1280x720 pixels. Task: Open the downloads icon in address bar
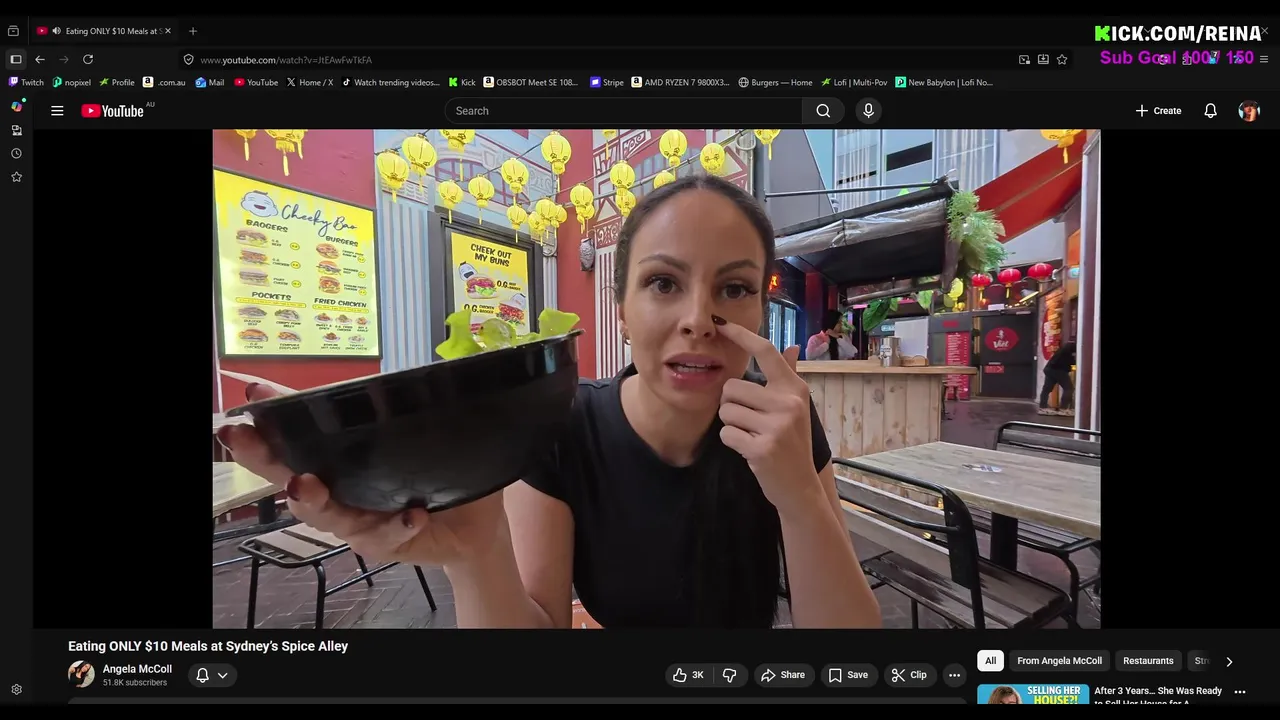coord(1043,59)
